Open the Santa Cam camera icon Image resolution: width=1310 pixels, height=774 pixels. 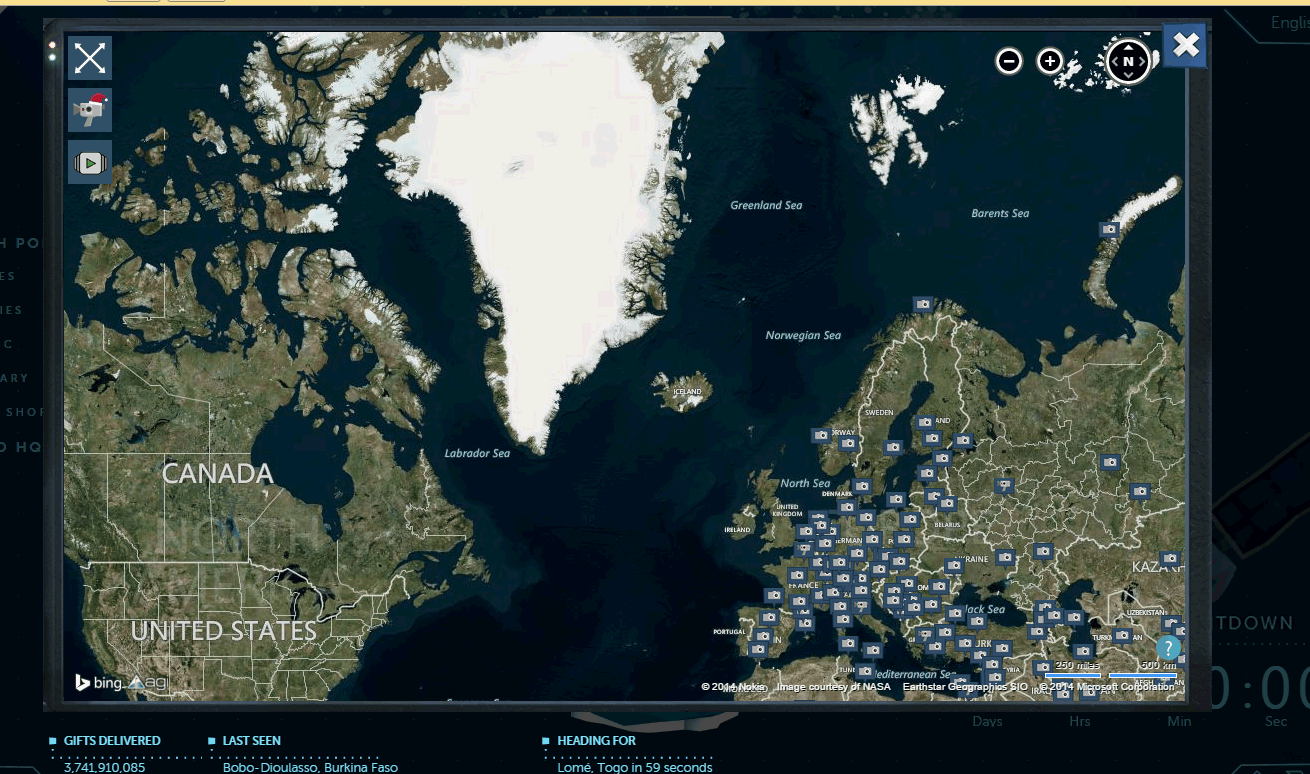pyautogui.click(x=90, y=110)
